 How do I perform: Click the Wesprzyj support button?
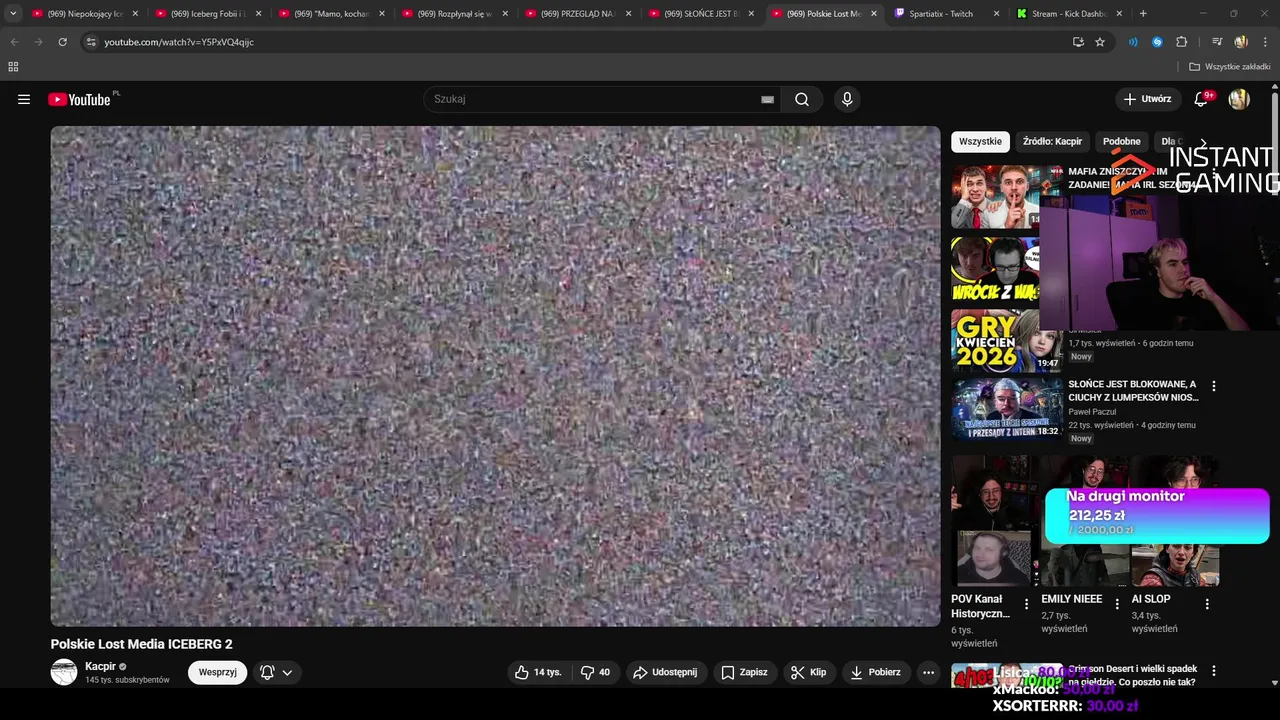click(x=217, y=672)
